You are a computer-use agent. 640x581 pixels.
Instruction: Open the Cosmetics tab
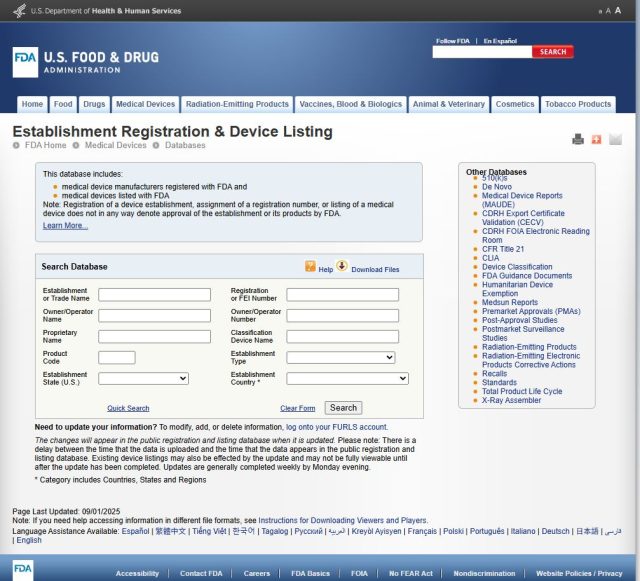click(515, 104)
